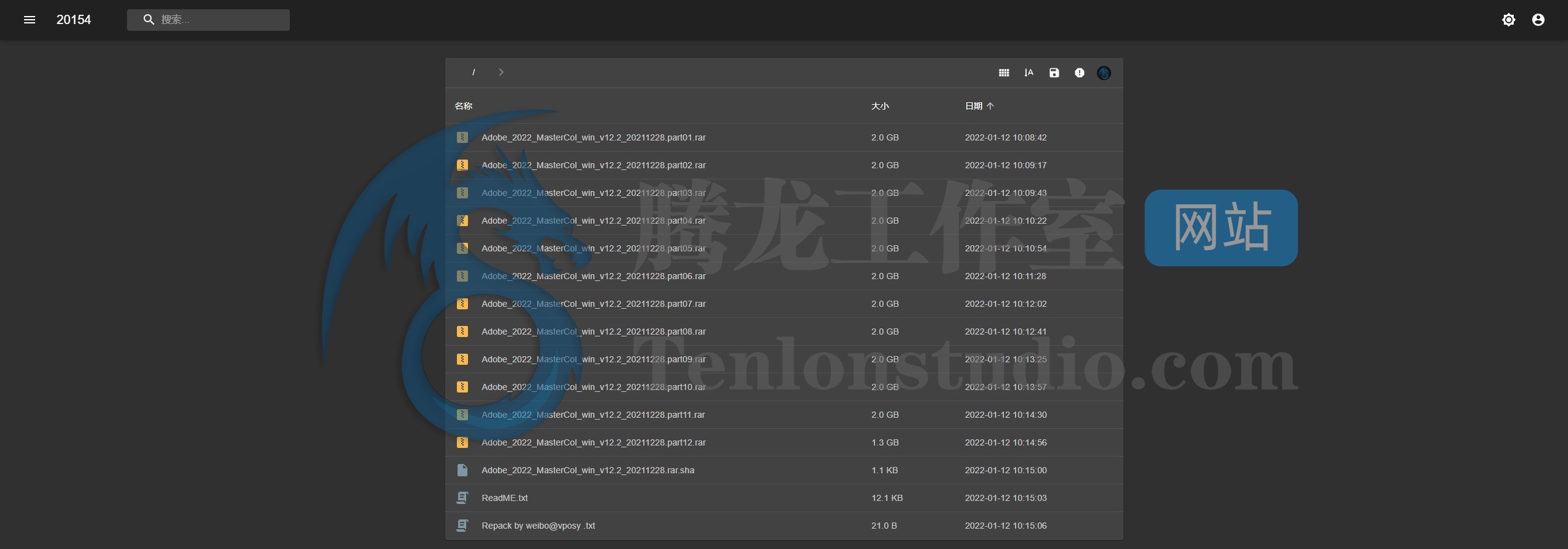
Task: Click archive icon of part05.rar
Action: coord(462,248)
